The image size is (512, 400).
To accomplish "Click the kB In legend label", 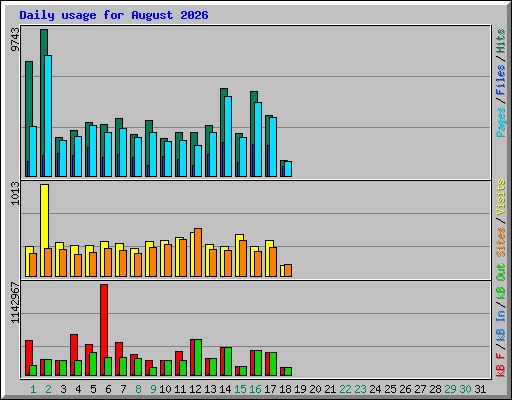I will [501, 325].
